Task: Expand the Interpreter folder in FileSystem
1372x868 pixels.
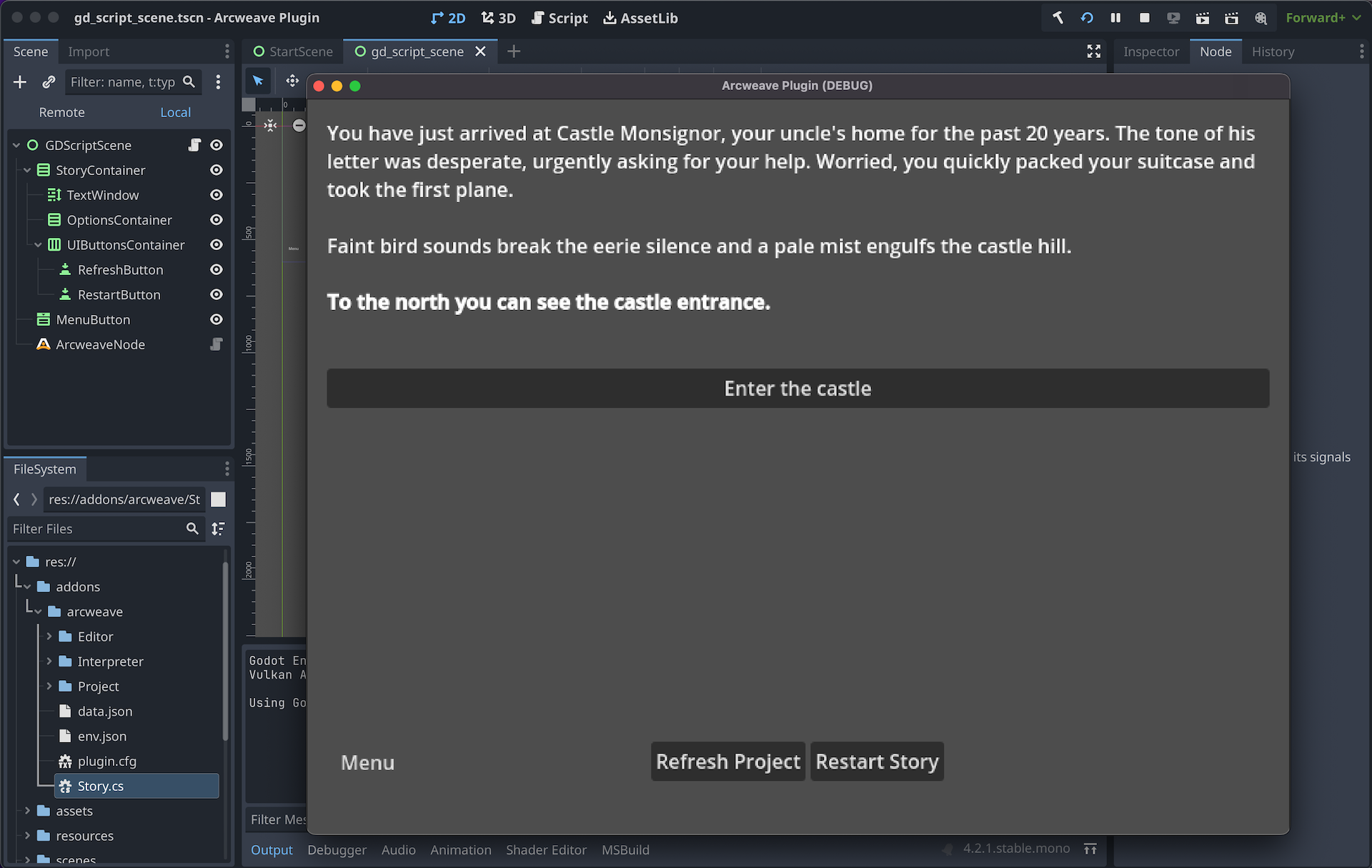Action: point(49,661)
